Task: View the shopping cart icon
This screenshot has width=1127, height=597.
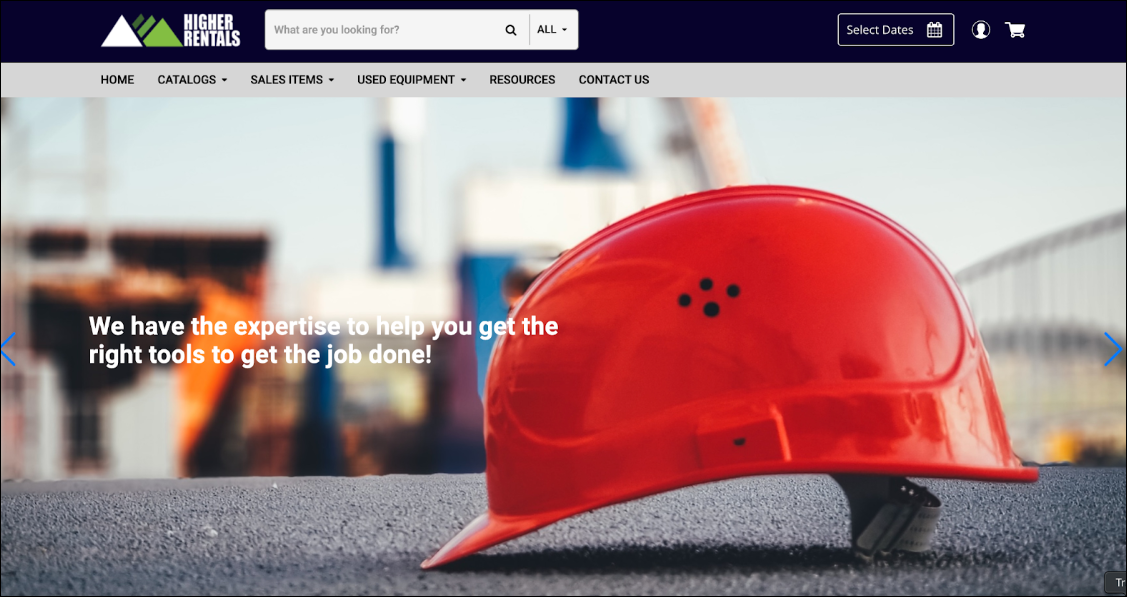Action: [1015, 29]
